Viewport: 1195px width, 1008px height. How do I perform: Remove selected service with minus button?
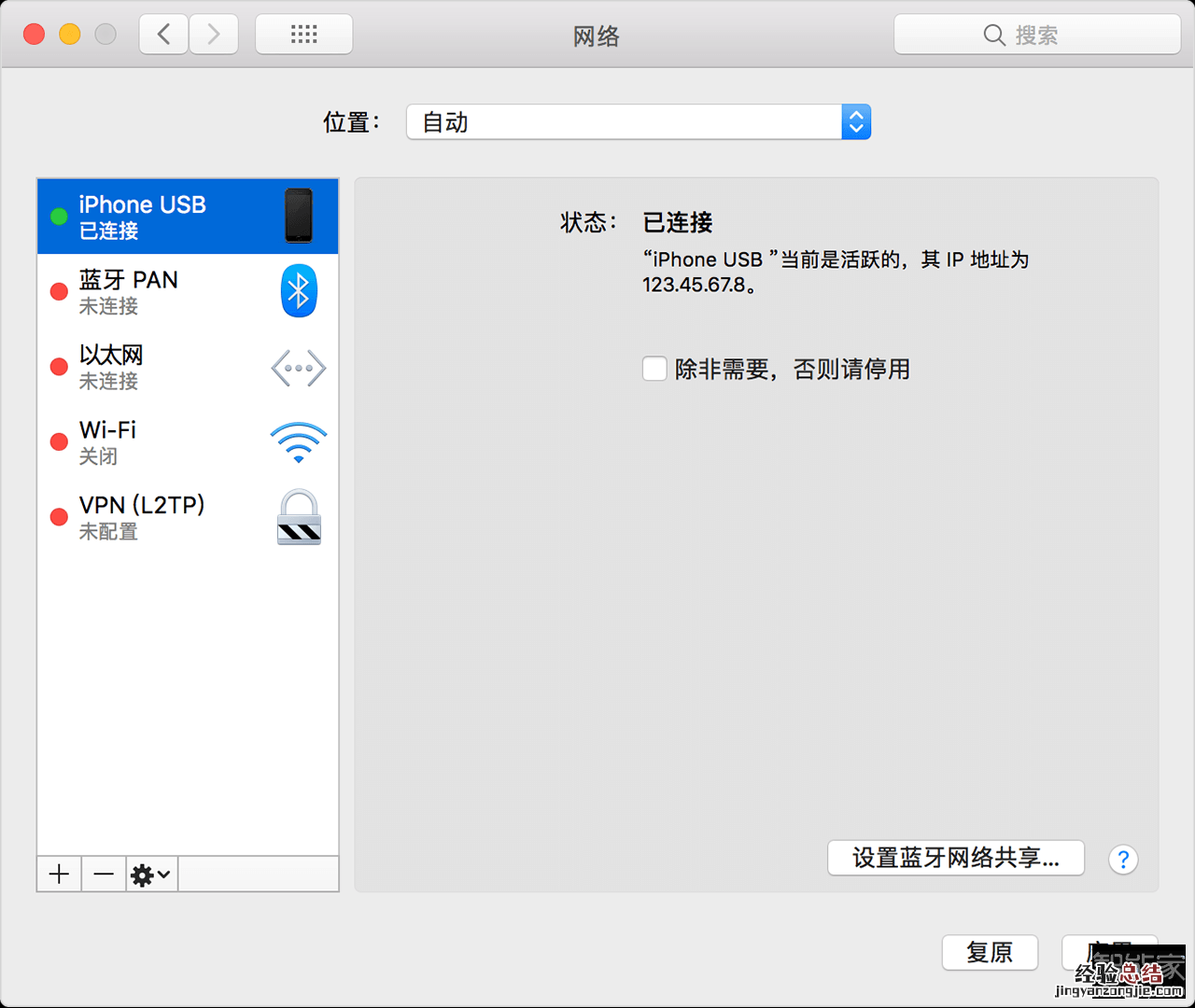[104, 875]
